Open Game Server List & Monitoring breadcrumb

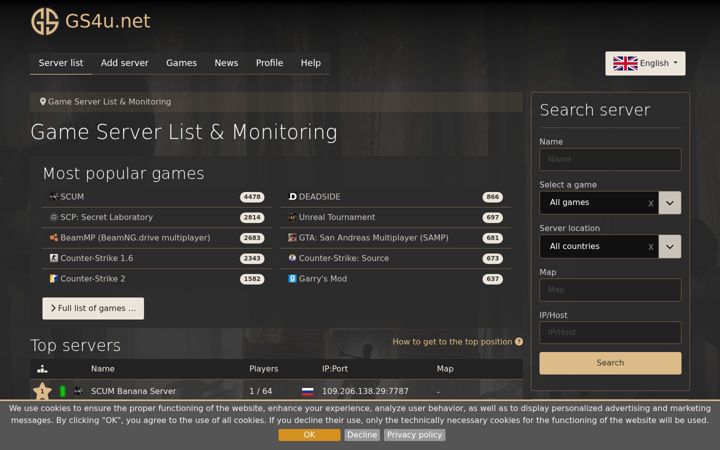pos(110,101)
